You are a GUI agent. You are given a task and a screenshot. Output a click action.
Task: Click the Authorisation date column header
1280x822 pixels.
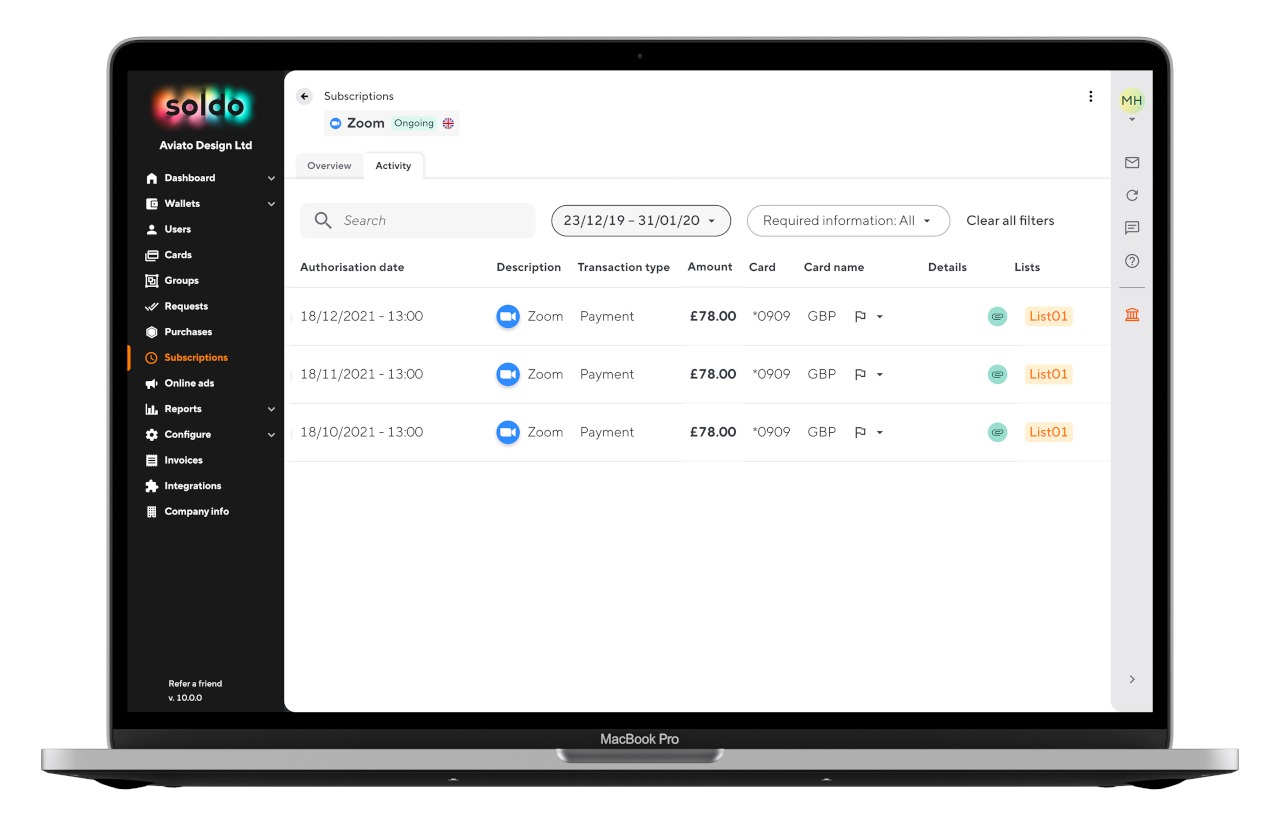click(x=352, y=267)
